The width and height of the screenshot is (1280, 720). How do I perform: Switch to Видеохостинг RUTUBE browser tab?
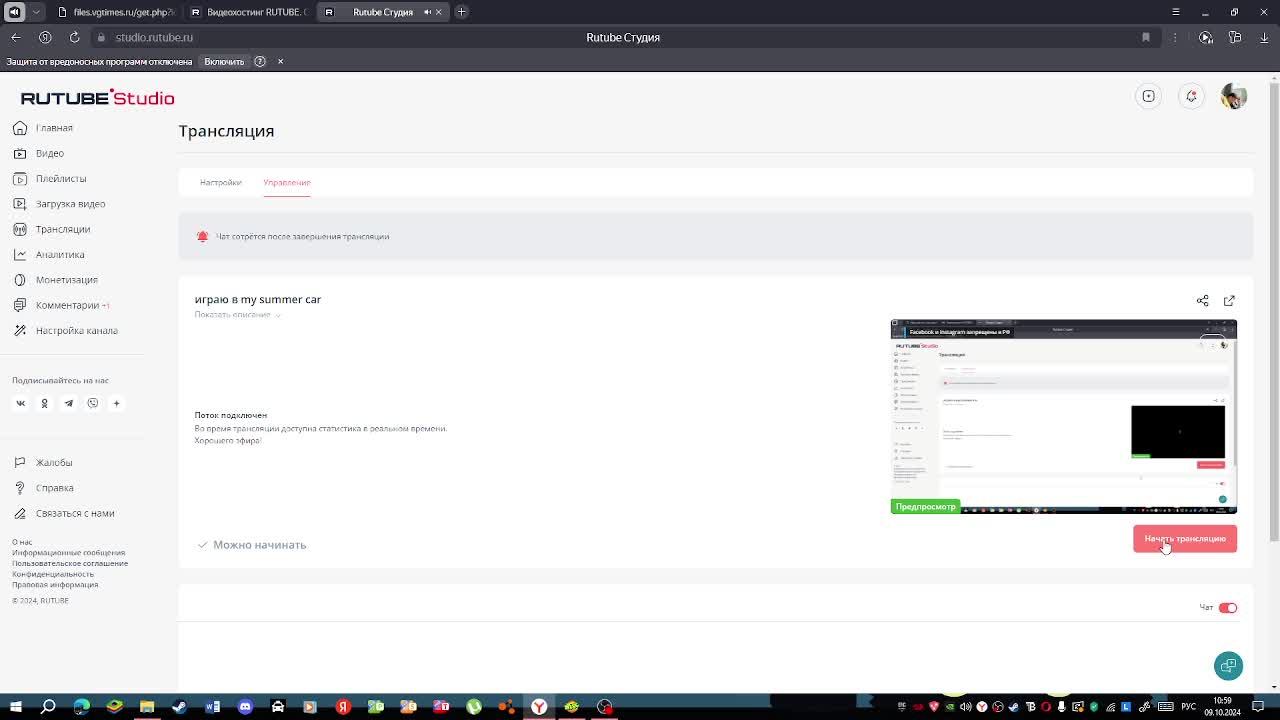click(247, 12)
